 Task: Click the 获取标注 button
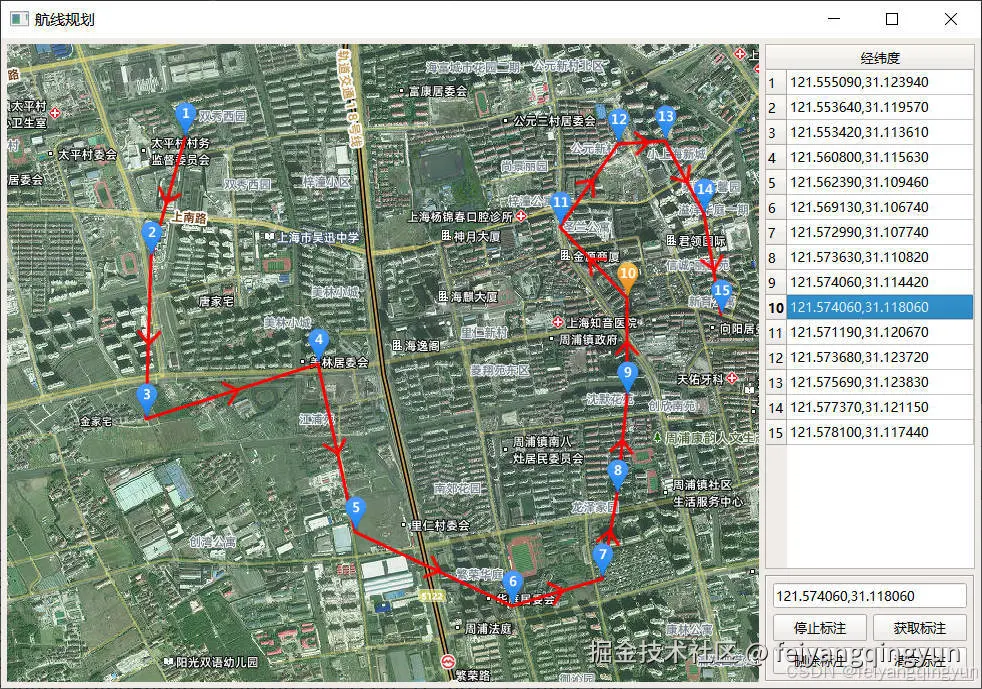click(919, 628)
